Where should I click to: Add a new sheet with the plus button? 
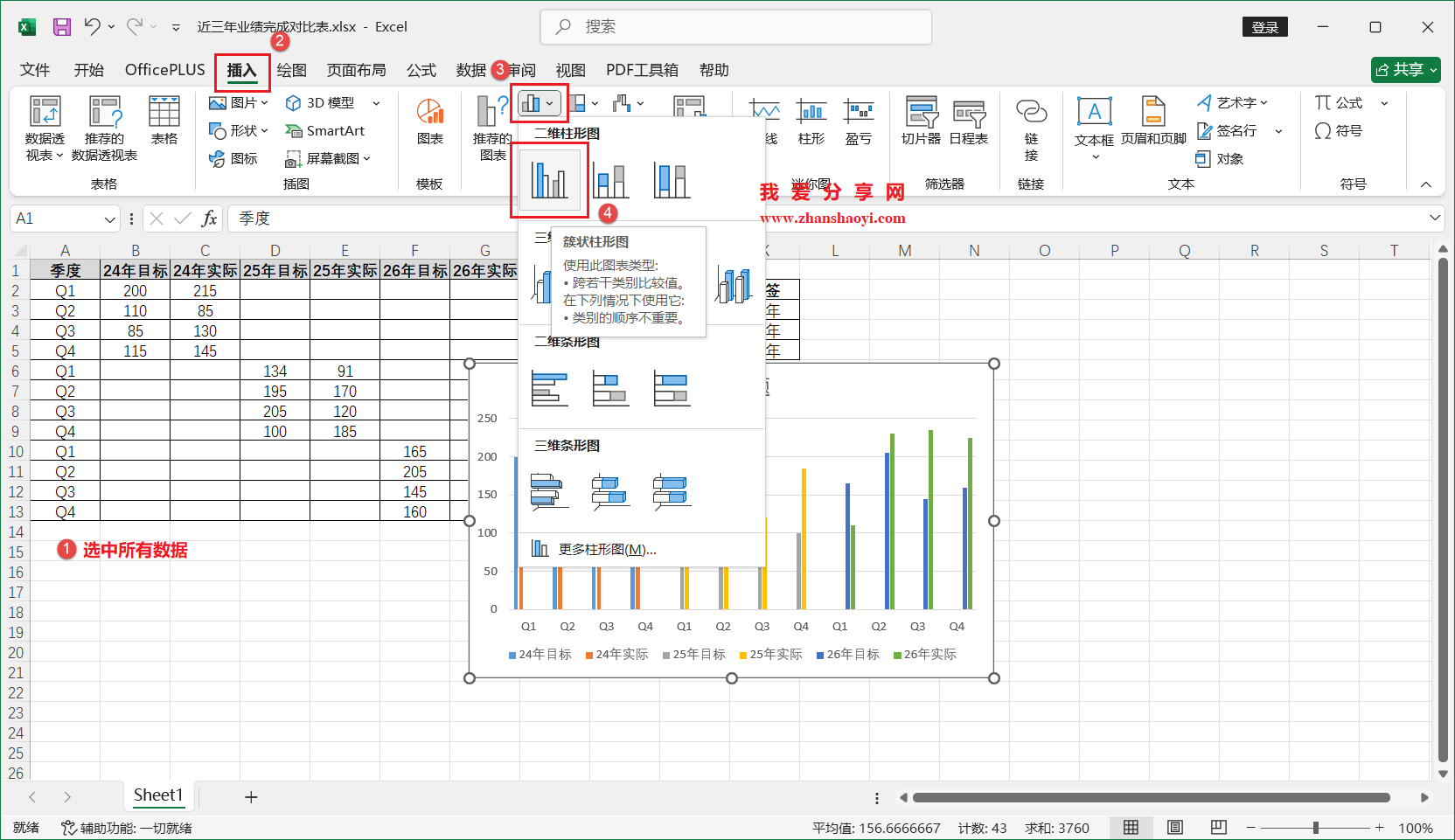[251, 796]
